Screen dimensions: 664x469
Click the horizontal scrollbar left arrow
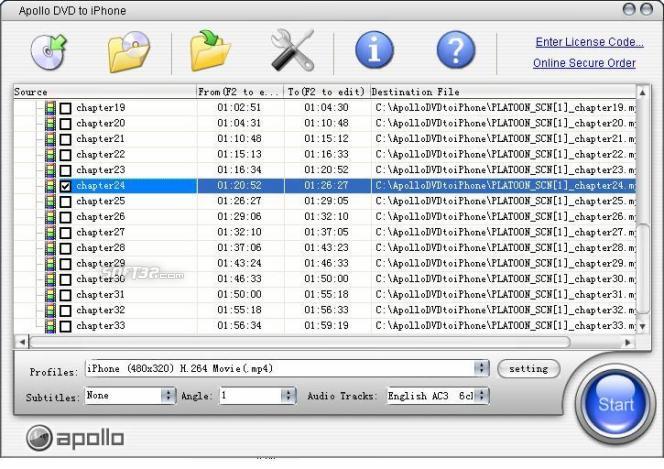[x=22, y=342]
